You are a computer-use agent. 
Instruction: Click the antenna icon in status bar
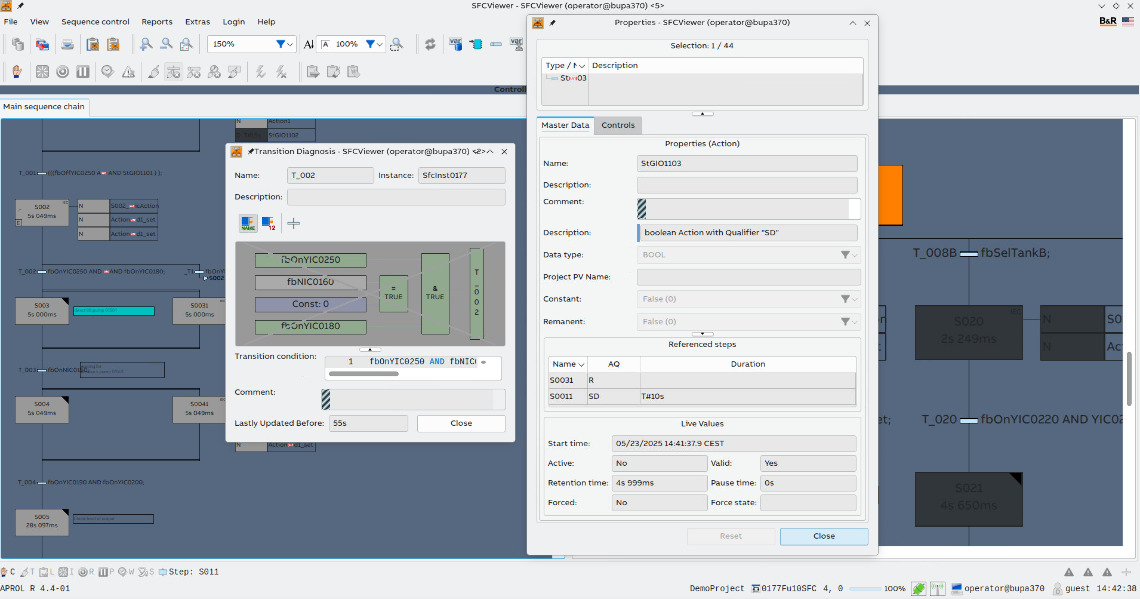(x=938, y=588)
